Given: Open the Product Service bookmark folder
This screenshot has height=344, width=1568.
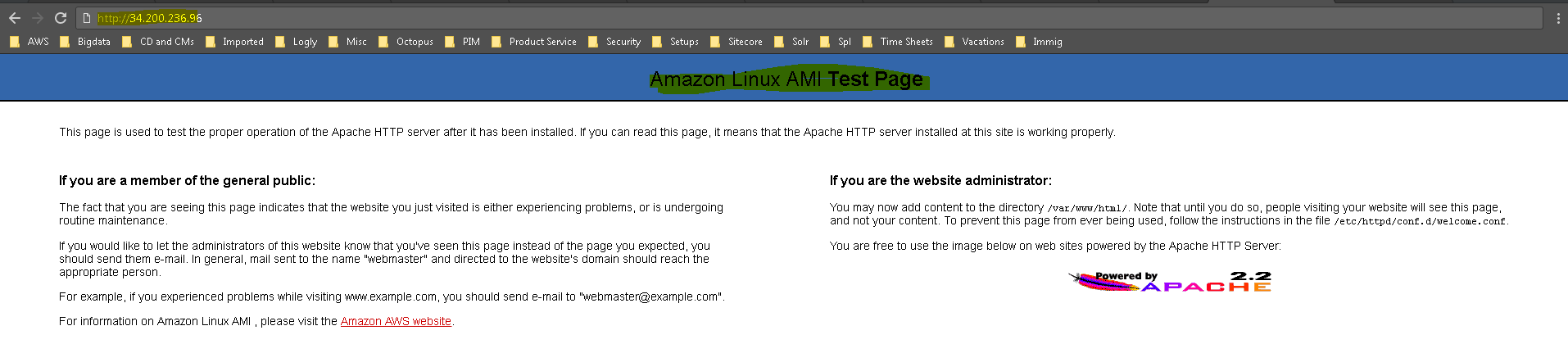Looking at the screenshot, I should tap(534, 42).
